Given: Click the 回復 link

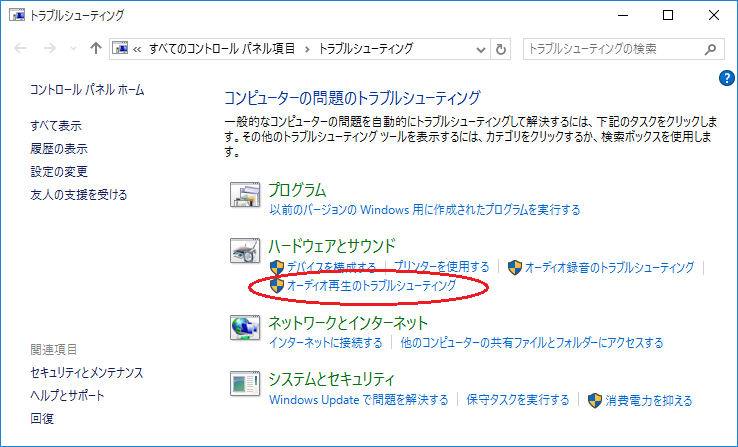Looking at the screenshot, I should (x=42, y=418).
